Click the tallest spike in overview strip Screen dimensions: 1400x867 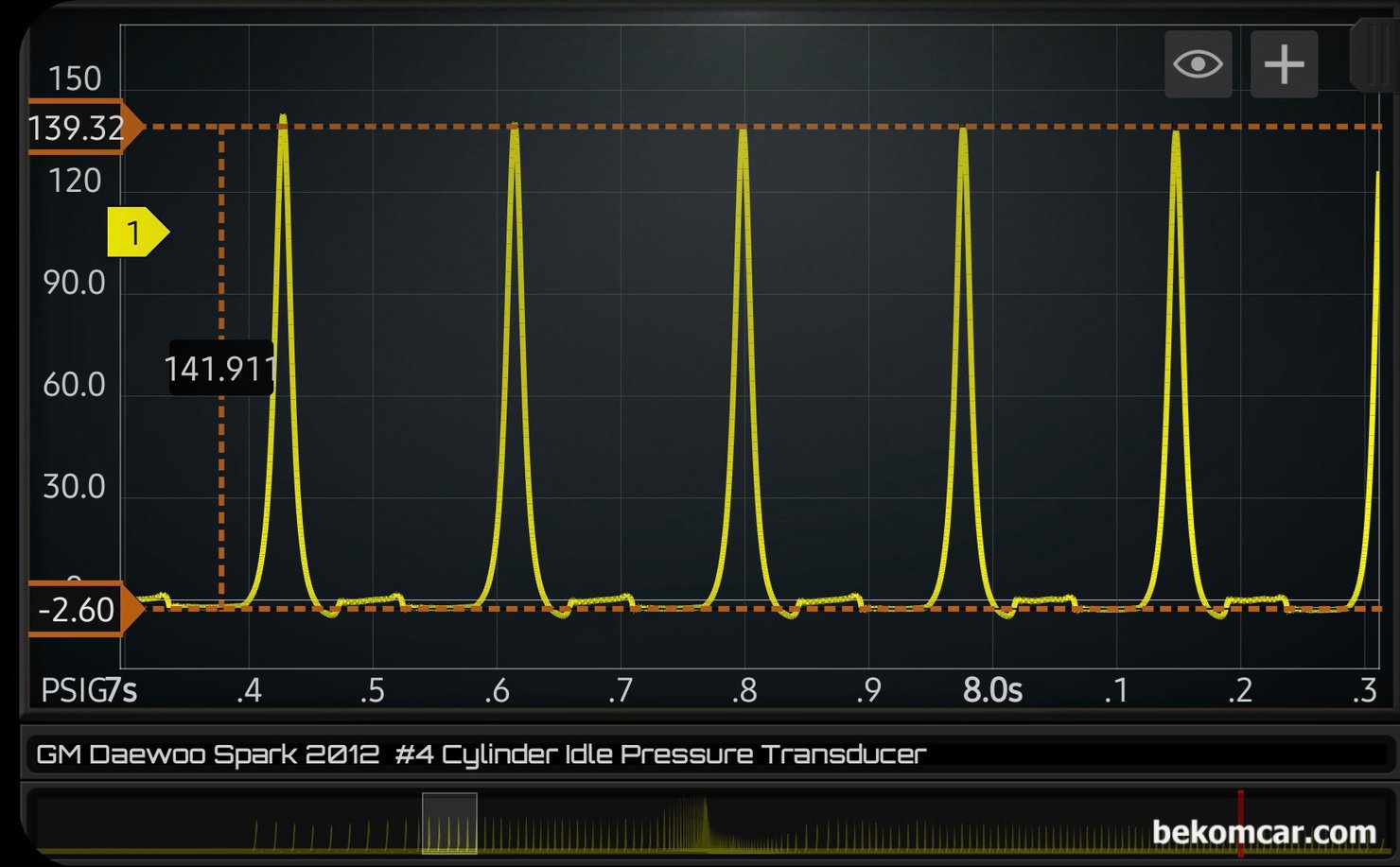pos(705,811)
